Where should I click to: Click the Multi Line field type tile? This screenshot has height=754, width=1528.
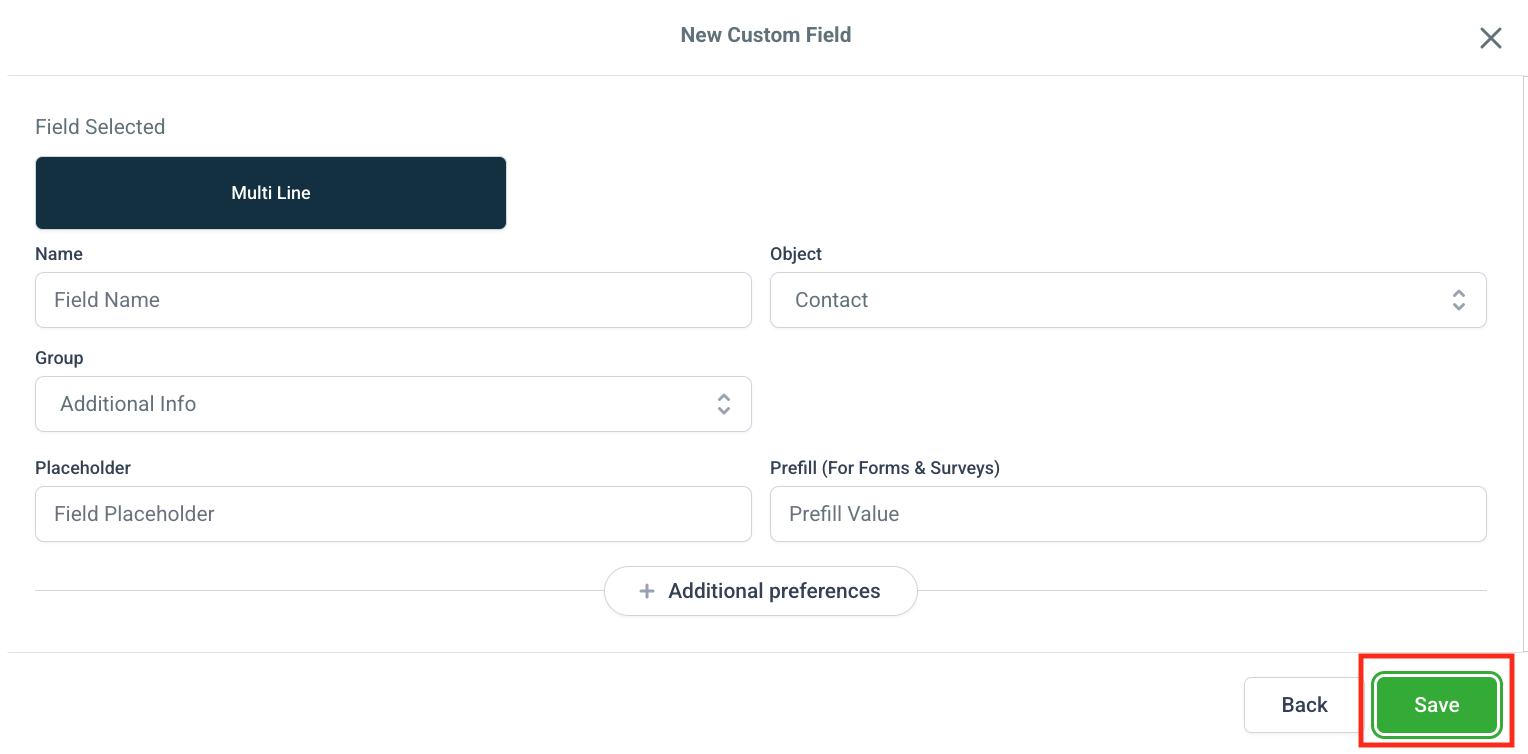(x=271, y=193)
